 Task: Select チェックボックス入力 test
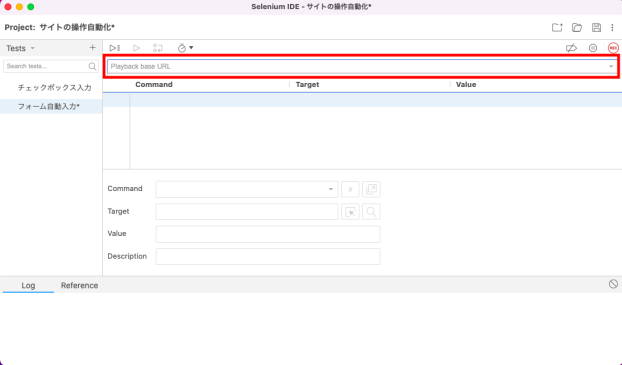(54, 88)
